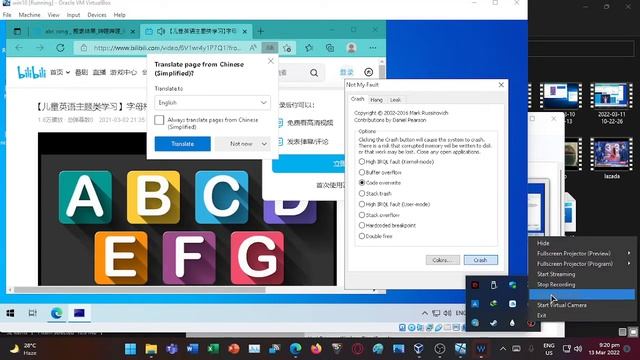Open Read aloud icon in address bar
Image resolution: width=640 pixels, height=360 pixels.
point(253,48)
